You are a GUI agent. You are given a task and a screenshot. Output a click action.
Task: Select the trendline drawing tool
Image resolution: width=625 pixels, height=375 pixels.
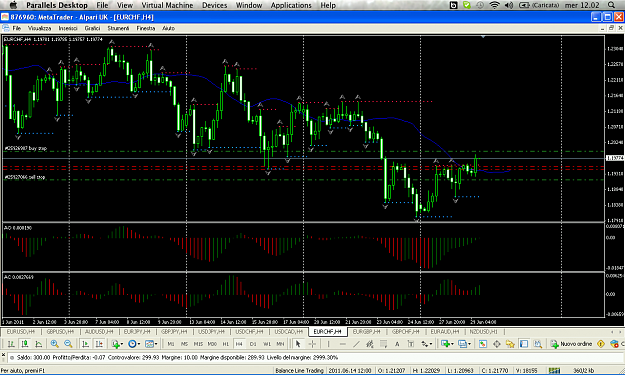coord(356,344)
